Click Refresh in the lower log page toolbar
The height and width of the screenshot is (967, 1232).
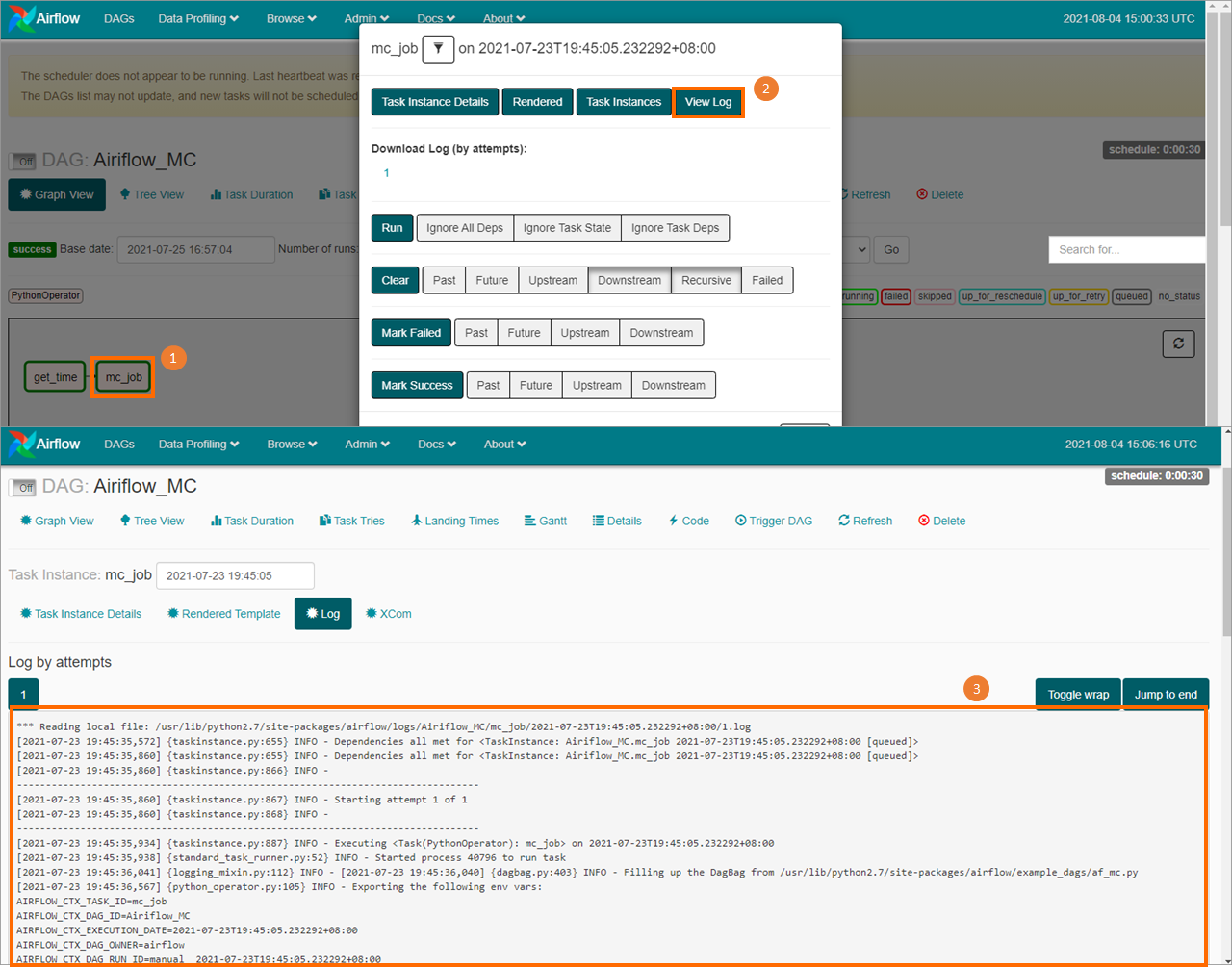point(865,521)
